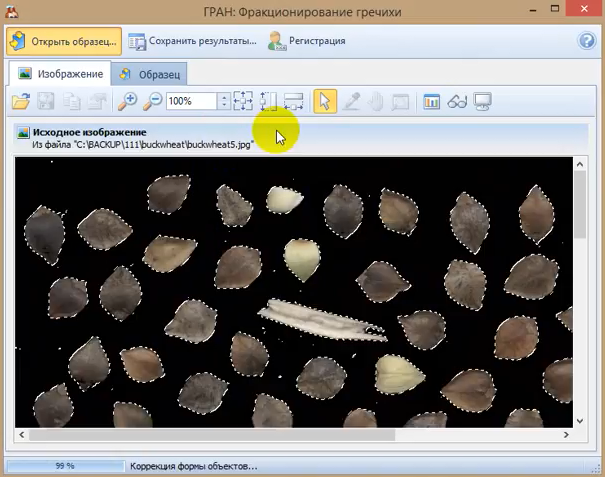Click 'Сохранить результаты...' button

tap(193, 41)
